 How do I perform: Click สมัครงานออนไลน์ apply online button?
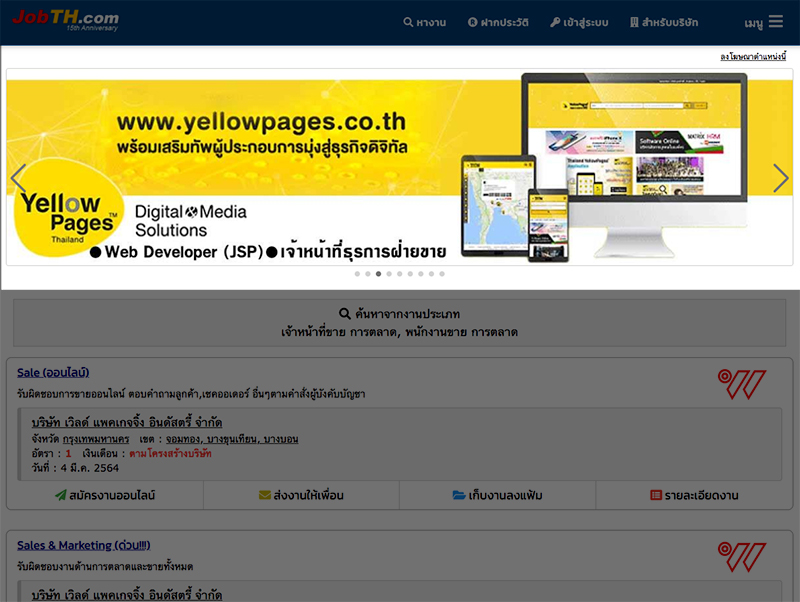point(105,495)
